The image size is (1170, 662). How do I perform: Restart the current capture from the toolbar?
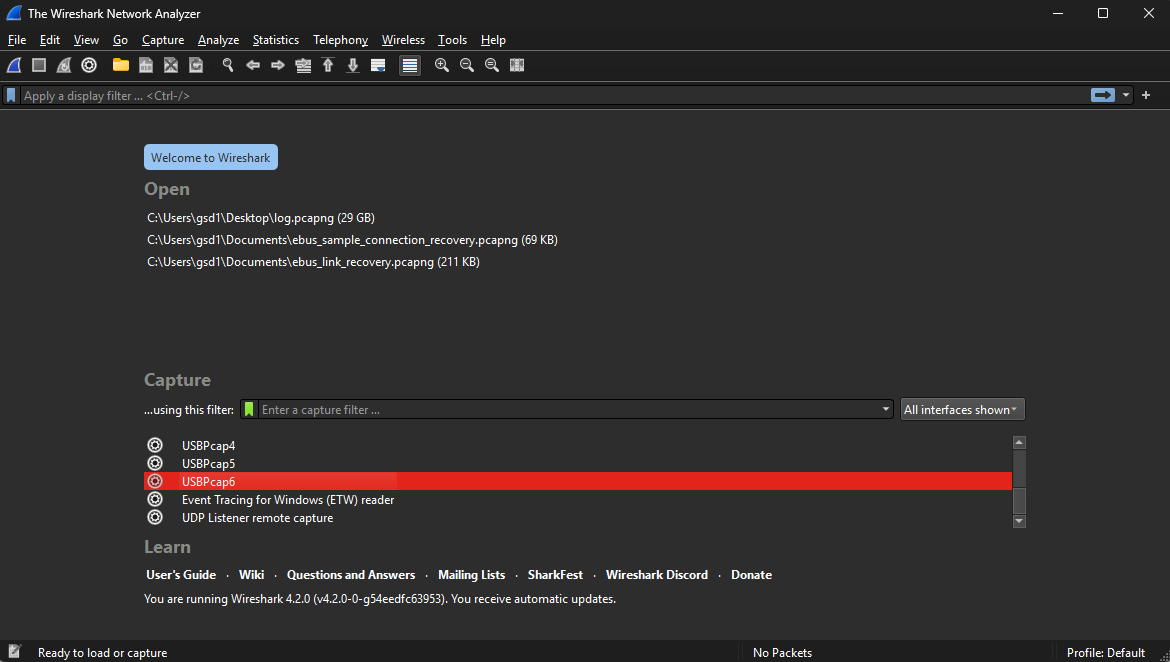64,66
